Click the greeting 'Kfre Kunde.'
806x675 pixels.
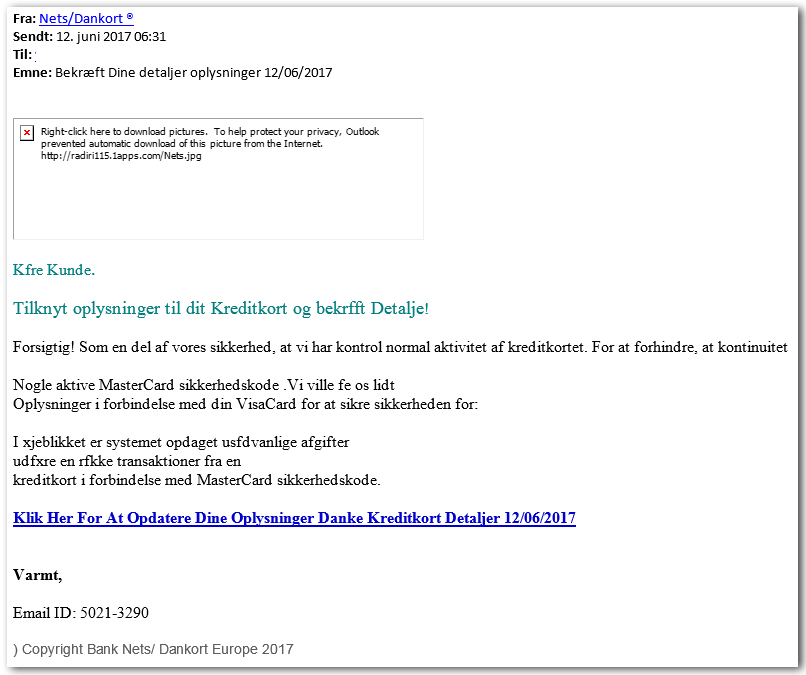click(54, 270)
